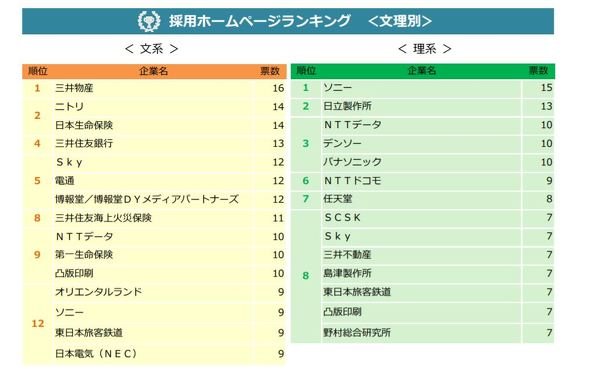Screen dimensions: 590x375
Task: Click 任天堂 entry
Action: tap(338, 199)
